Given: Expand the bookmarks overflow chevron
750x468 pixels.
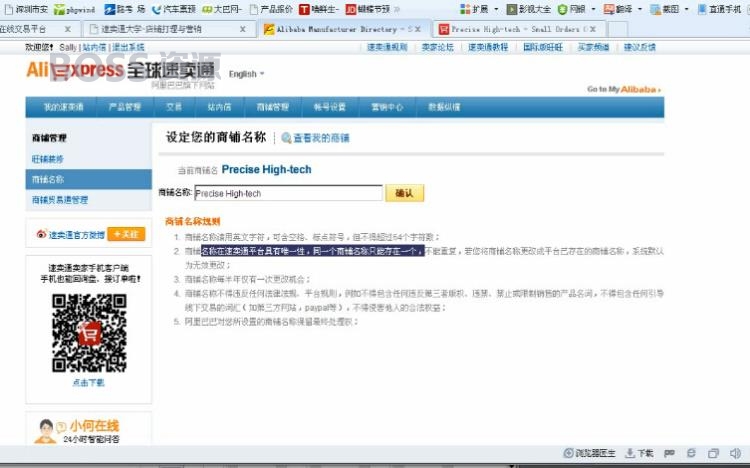Looking at the screenshot, I should pyautogui.click(x=397, y=9).
